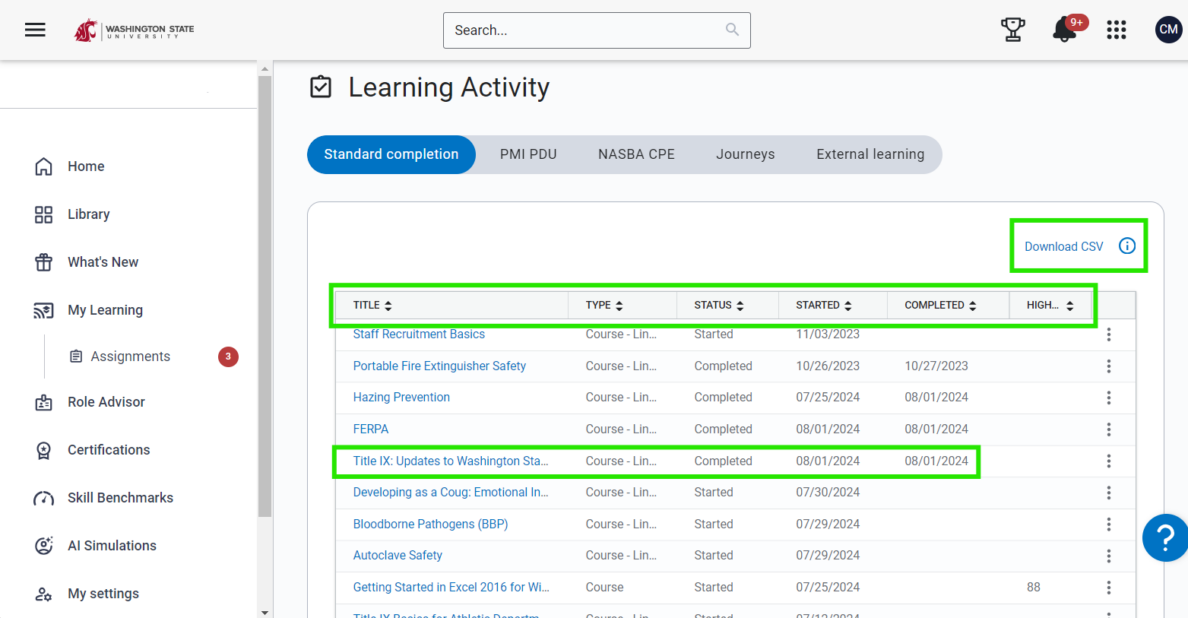
Task: Switch to the PMI PDU tab
Action: [528, 154]
